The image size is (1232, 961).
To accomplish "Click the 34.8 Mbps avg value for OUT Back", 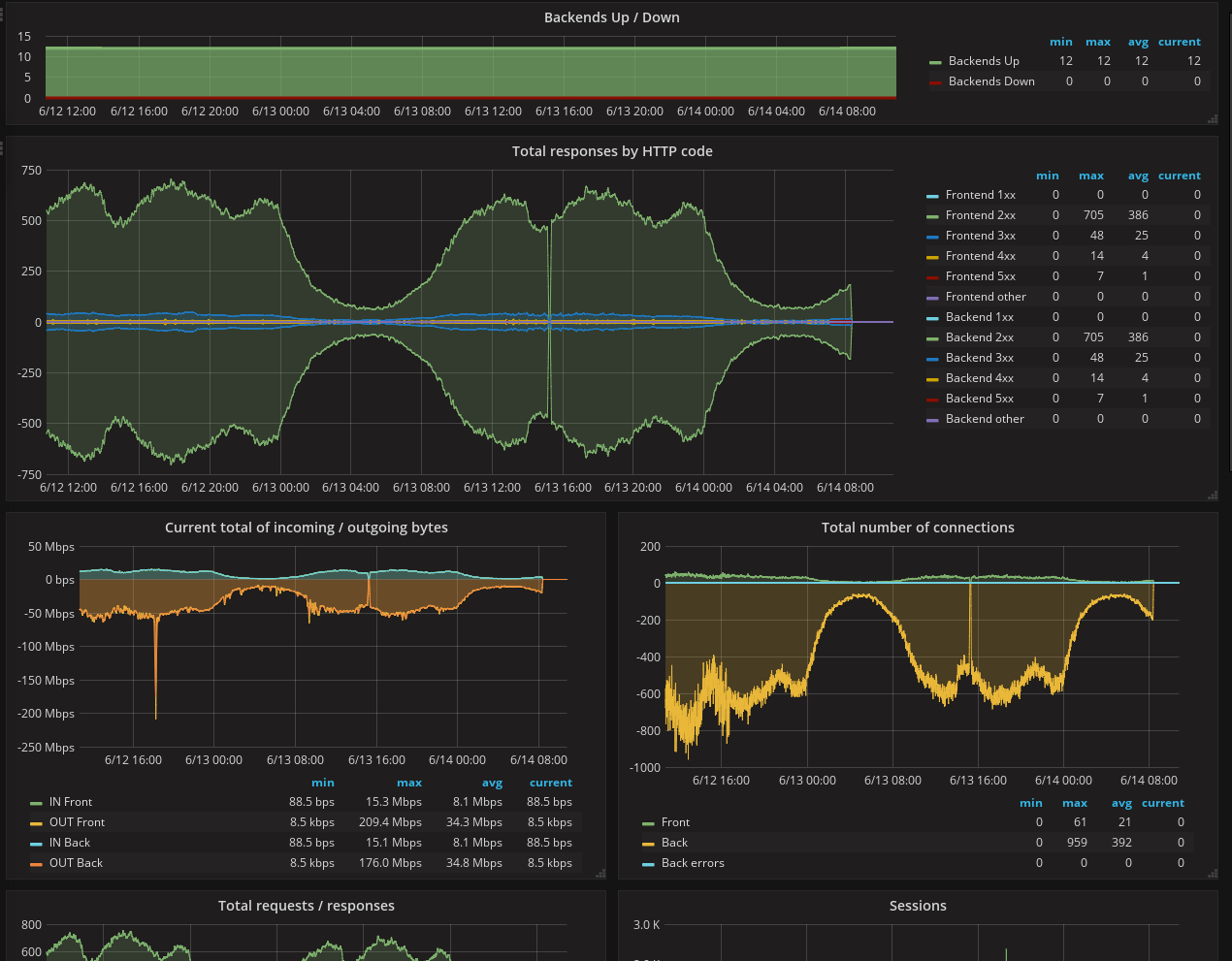I will point(474,863).
